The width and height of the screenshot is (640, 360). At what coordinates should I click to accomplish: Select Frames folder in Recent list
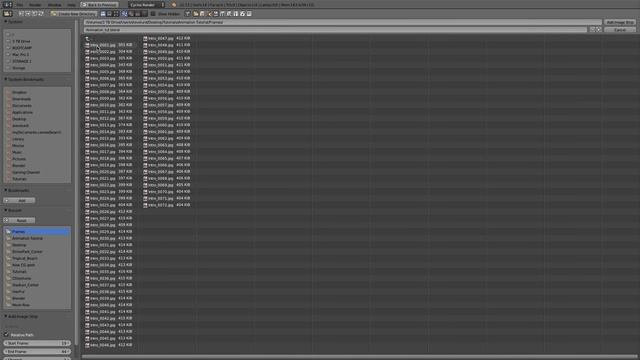(37, 231)
